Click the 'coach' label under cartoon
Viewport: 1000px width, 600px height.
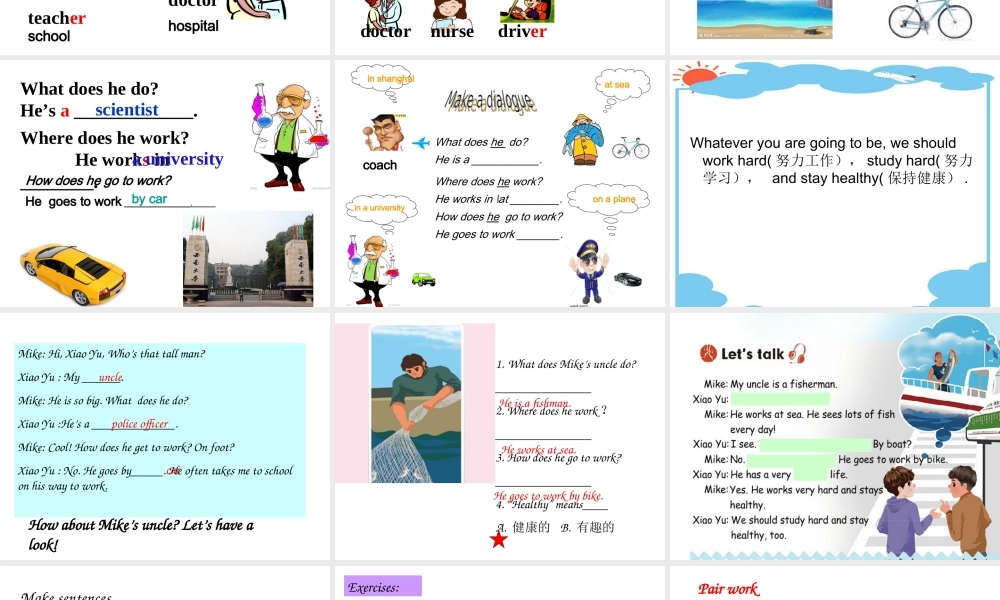pyautogui.click(x=379, y=165)
